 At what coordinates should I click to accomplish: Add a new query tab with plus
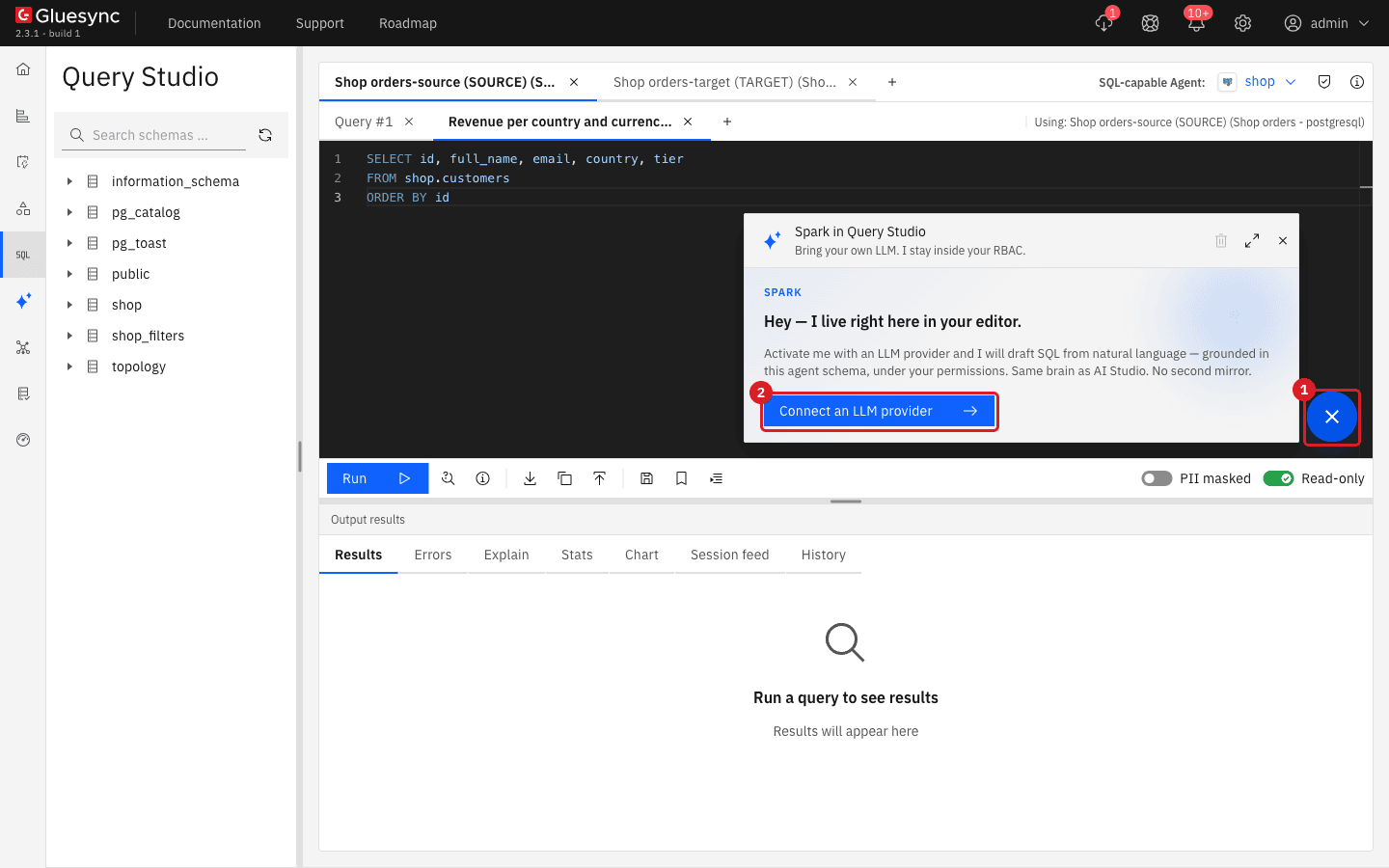click(727, 122)
